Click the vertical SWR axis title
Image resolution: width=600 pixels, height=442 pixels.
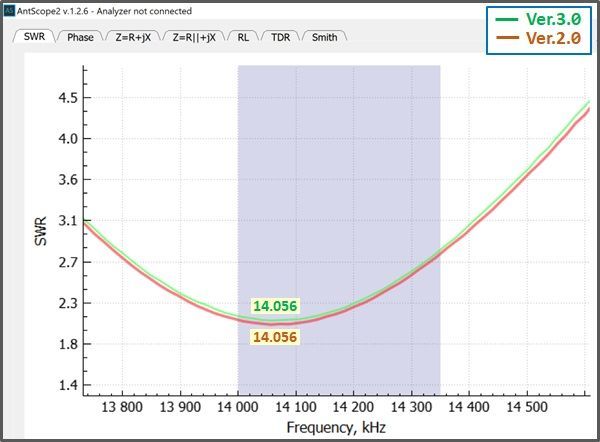(41, 231)
